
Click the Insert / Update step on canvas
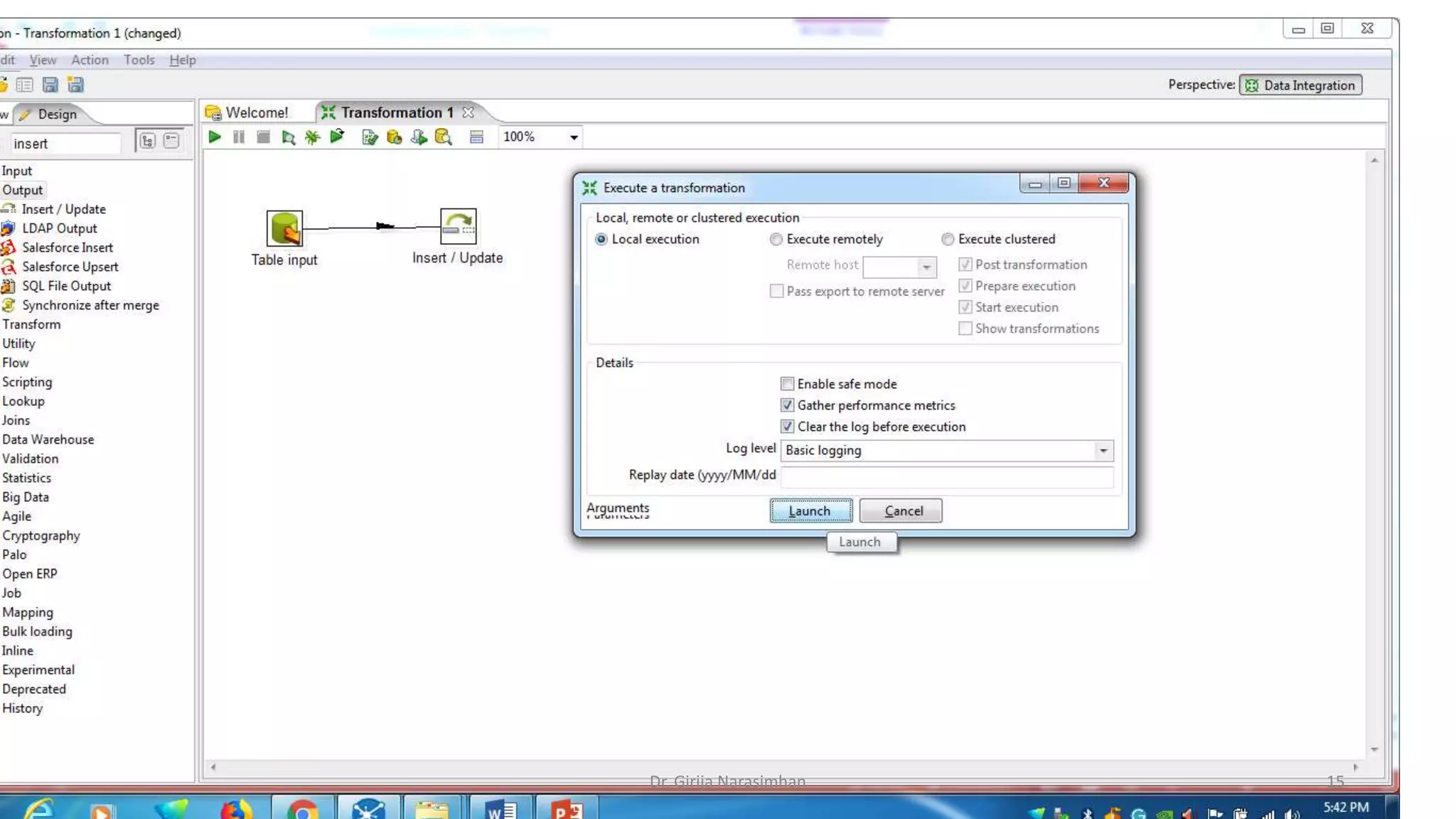pyautogui.click(x=458, y=226)
